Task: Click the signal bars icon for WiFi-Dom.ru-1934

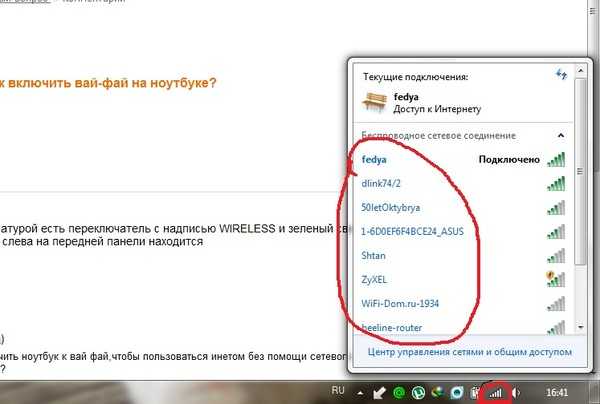Action: pyautogui.click(x=556, y=304)
